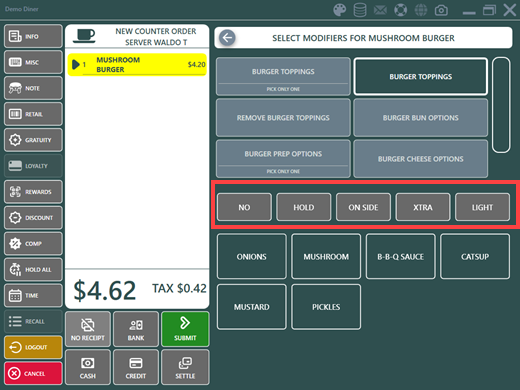Add the MUSHROOM topping
520x390 pixels.
(x=326, y=256)
